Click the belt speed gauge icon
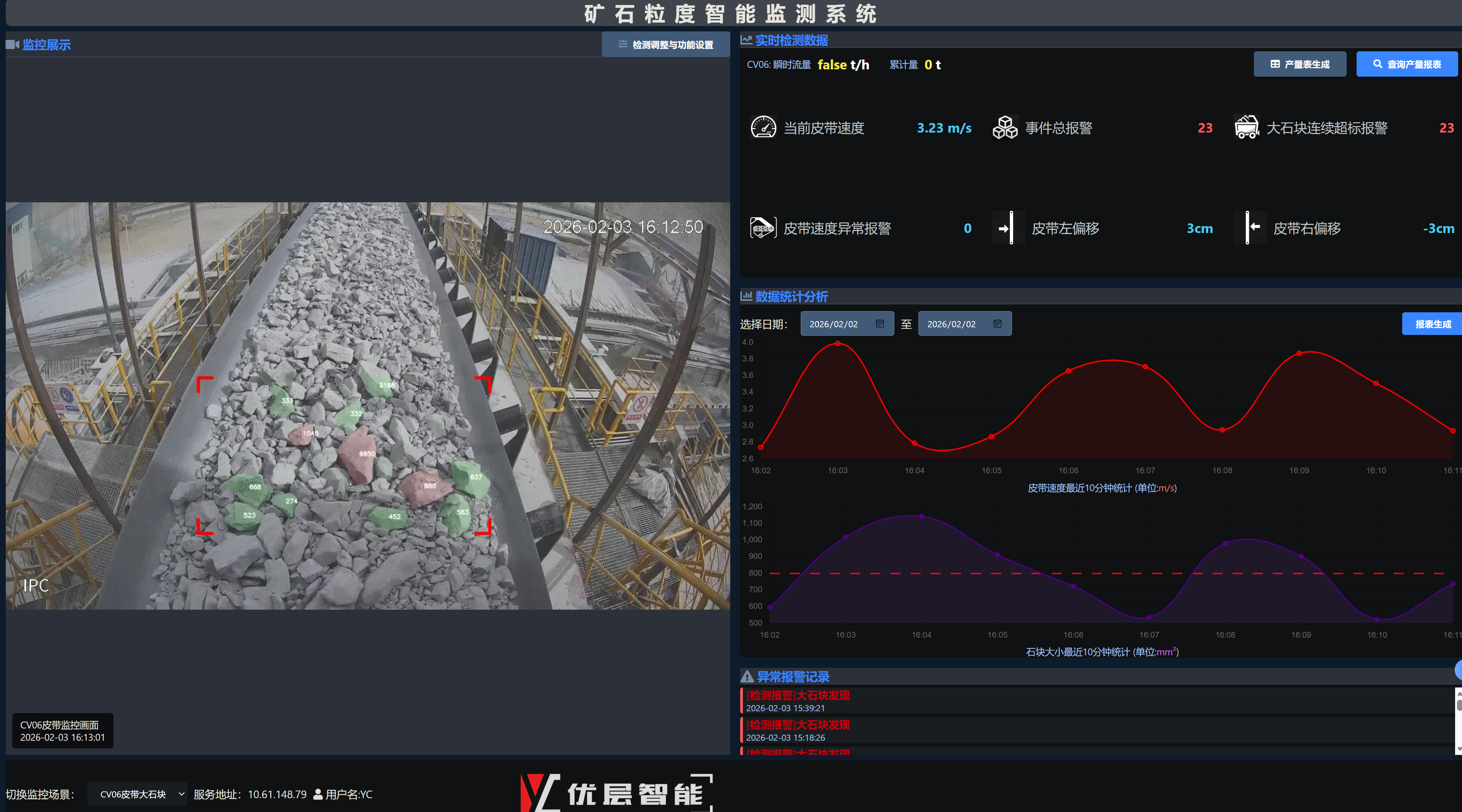1462x812 pixels. 763,127
